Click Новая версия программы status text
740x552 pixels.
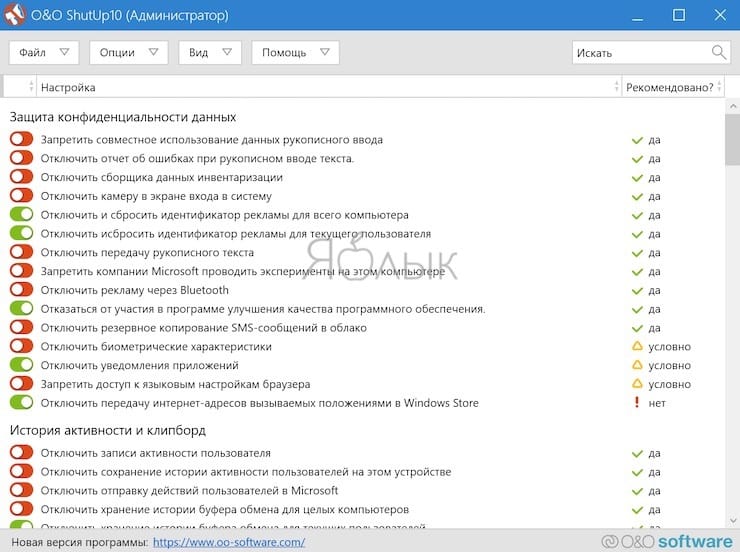pos(79,543)
